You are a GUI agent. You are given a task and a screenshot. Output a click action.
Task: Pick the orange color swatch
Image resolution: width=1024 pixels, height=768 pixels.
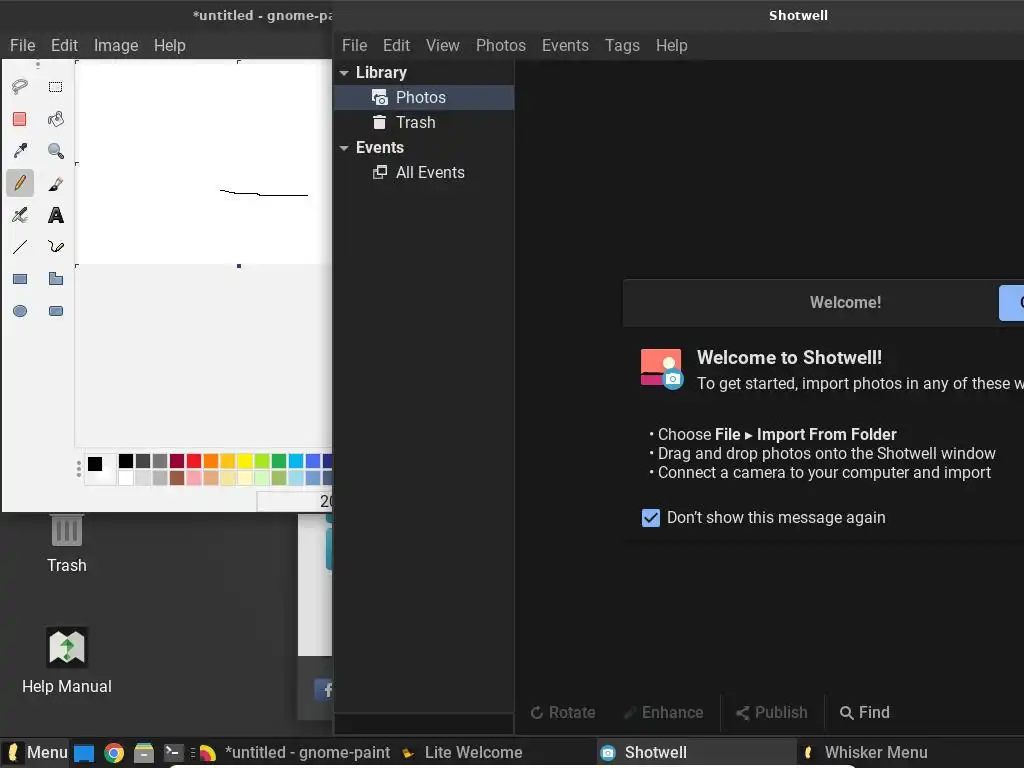tap(211, 461)
